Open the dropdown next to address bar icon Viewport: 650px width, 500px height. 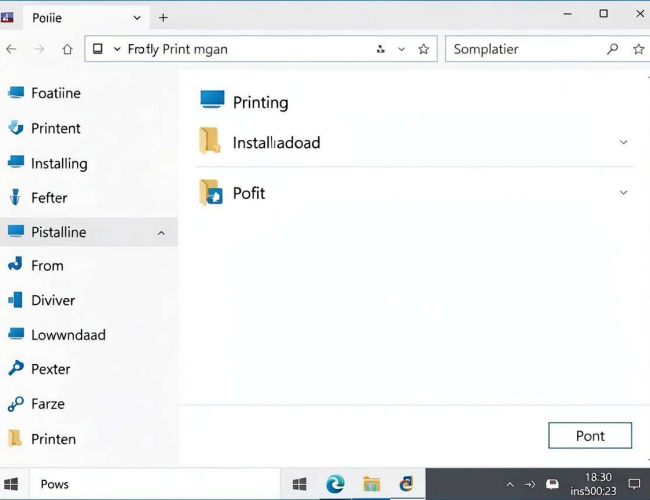click(x=117, y=49)
